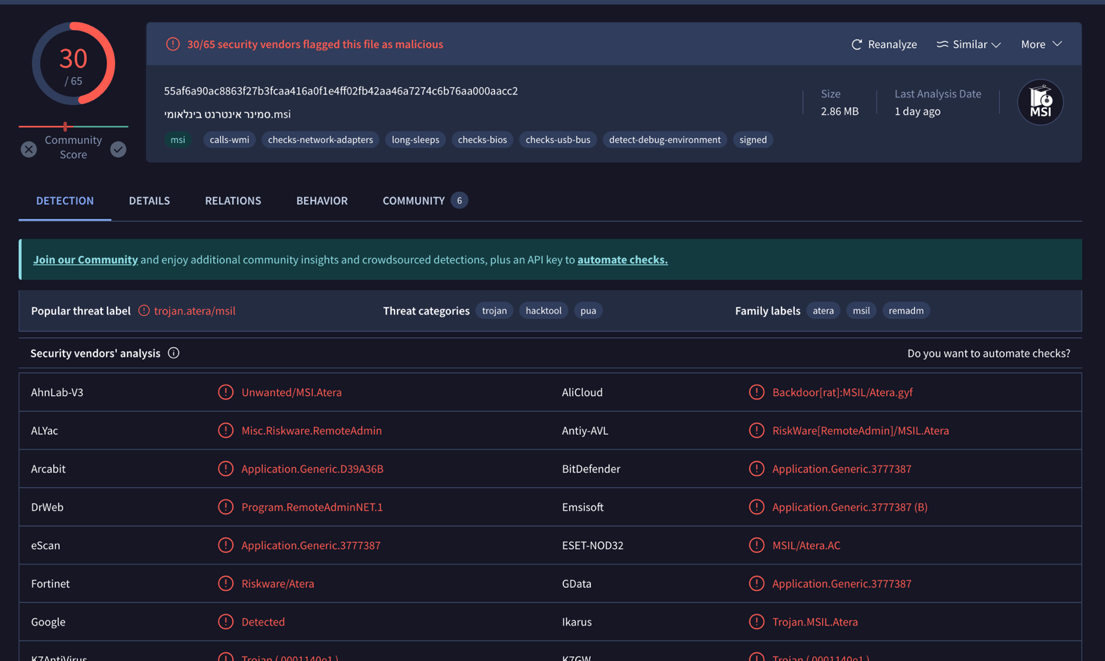Click the 30/65 detection score circle

[73, 64]
